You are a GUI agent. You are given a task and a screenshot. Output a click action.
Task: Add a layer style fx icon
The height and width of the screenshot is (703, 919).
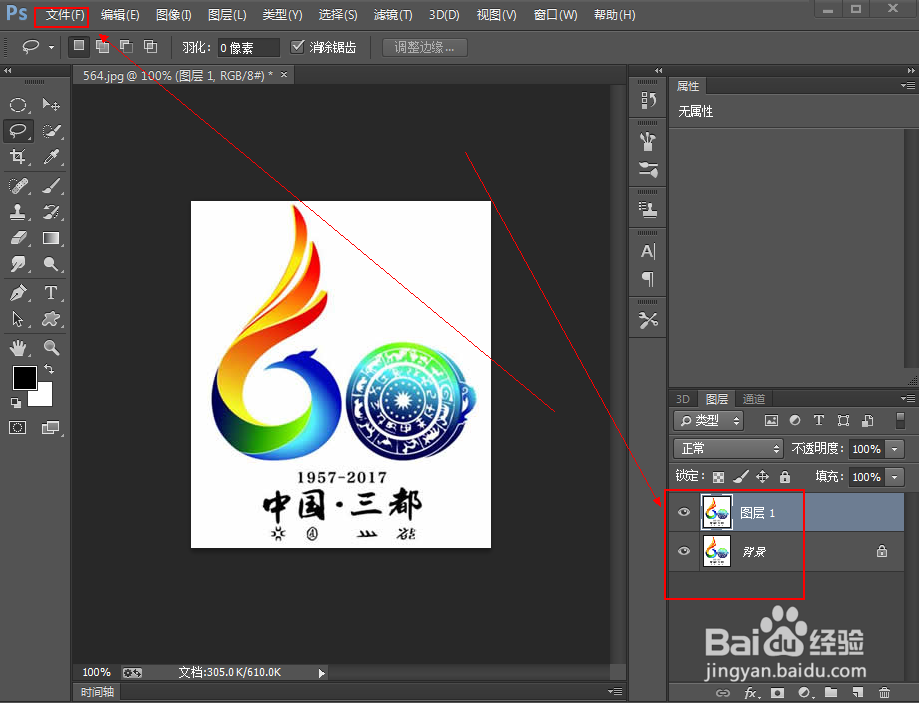(x=751, y=693)
